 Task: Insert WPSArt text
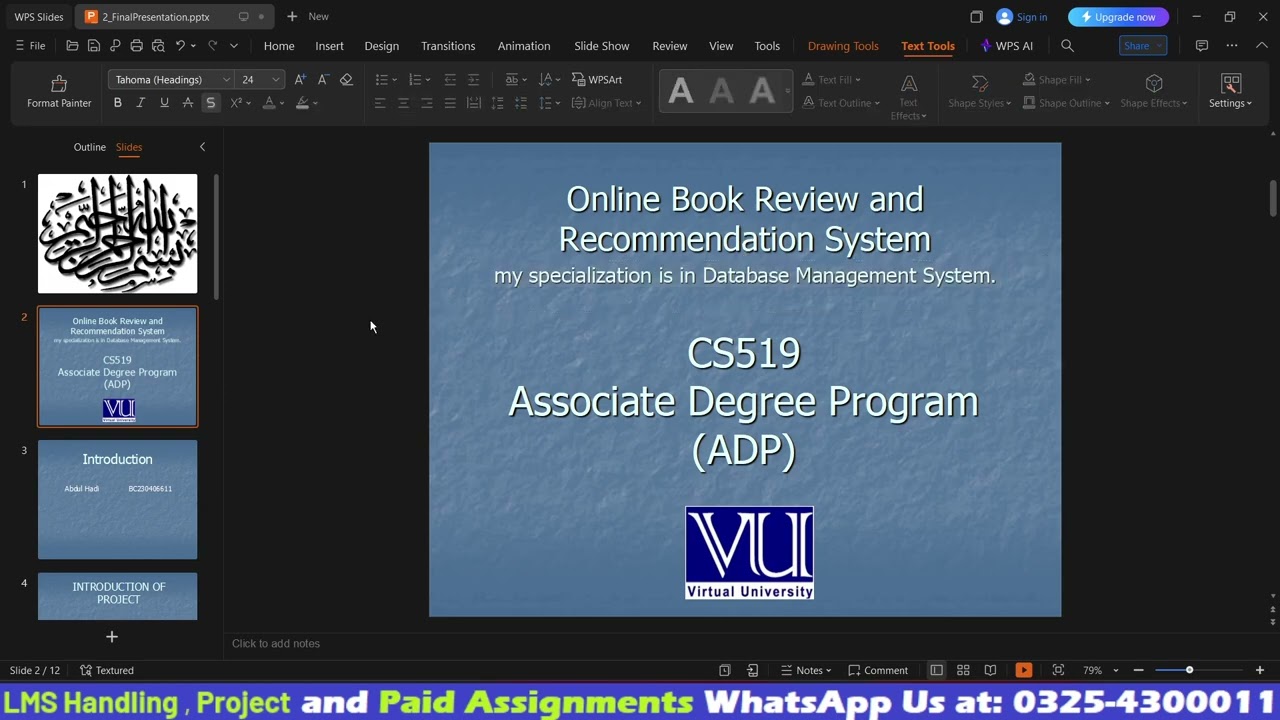coord(597,80)
